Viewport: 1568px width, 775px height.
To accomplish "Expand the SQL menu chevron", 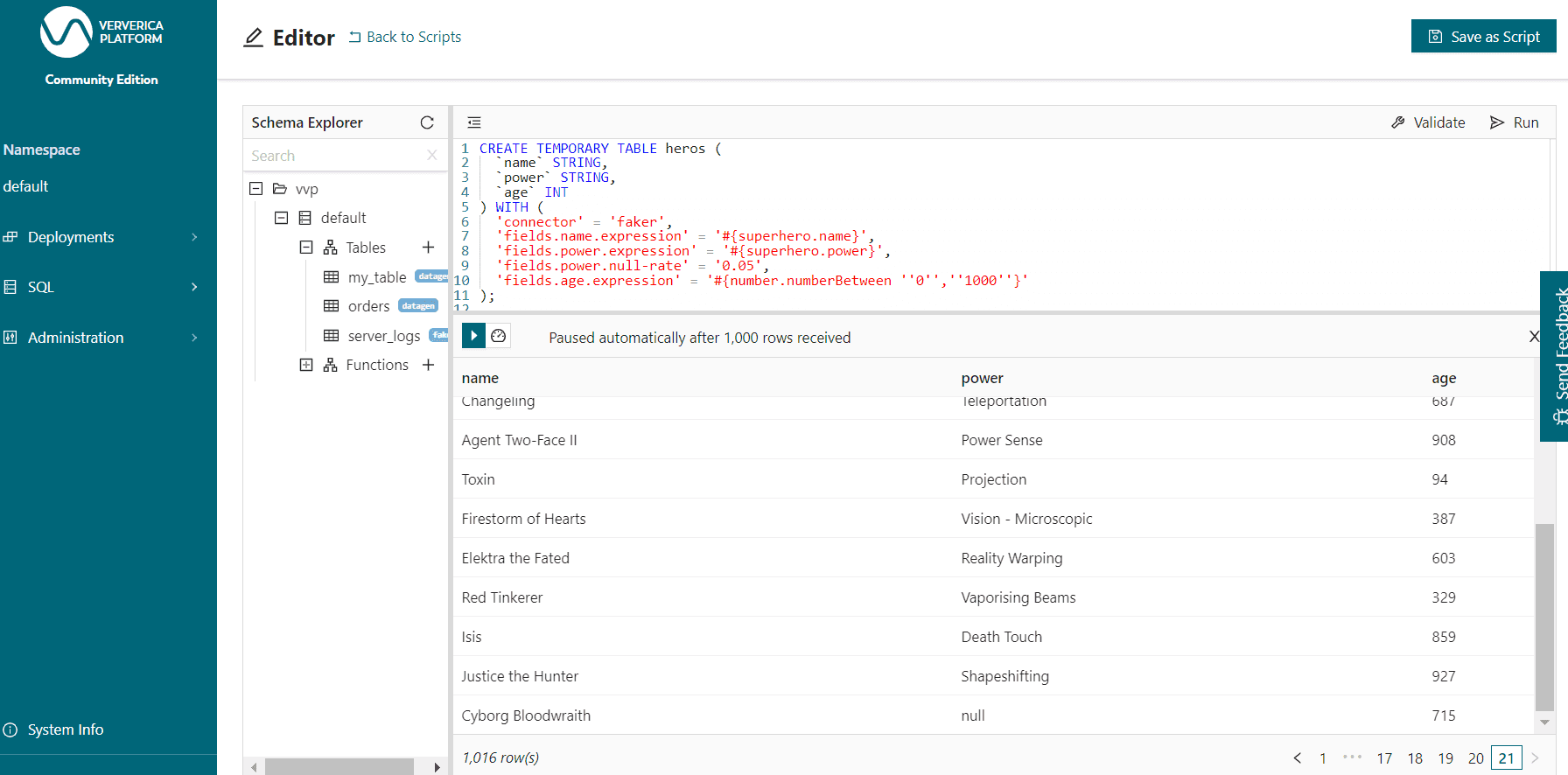I will pos(194,287).
